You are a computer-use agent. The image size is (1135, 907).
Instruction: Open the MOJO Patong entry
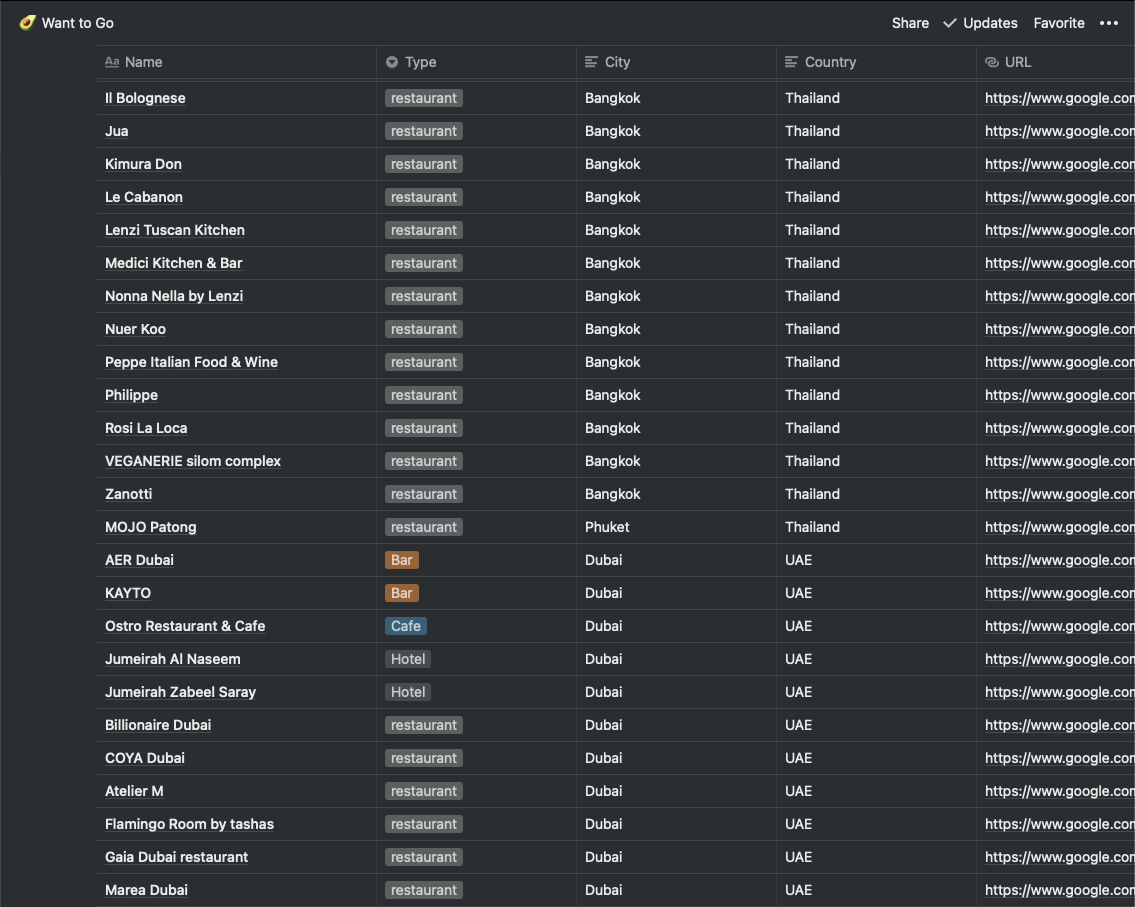tap(151, 527)
